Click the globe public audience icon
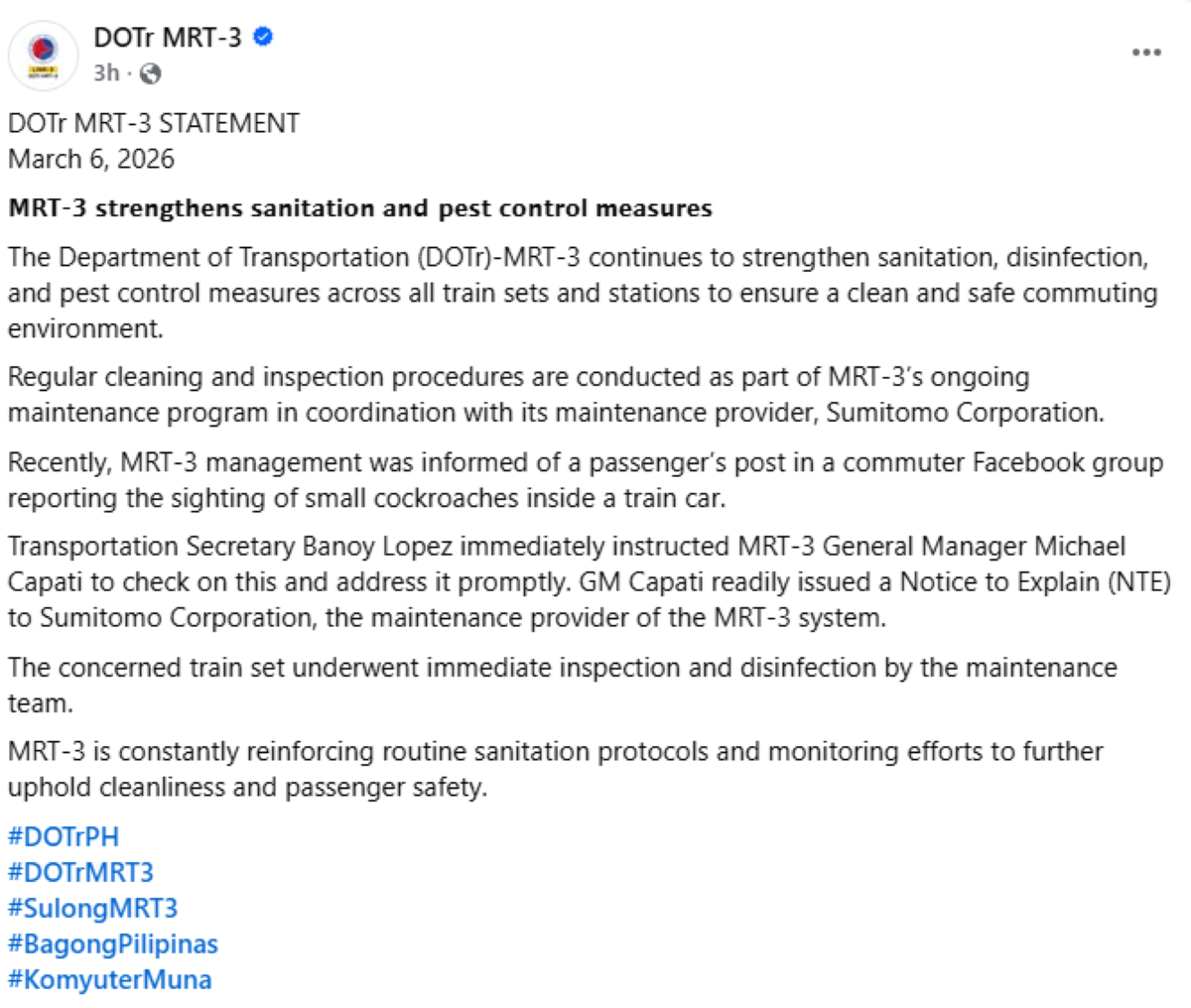 [151, 73]
